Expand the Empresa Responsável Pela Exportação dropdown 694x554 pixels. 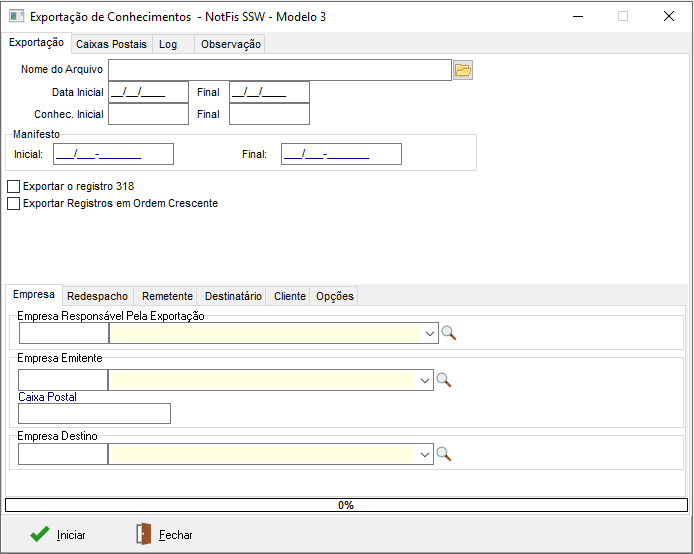coord(429,333)
